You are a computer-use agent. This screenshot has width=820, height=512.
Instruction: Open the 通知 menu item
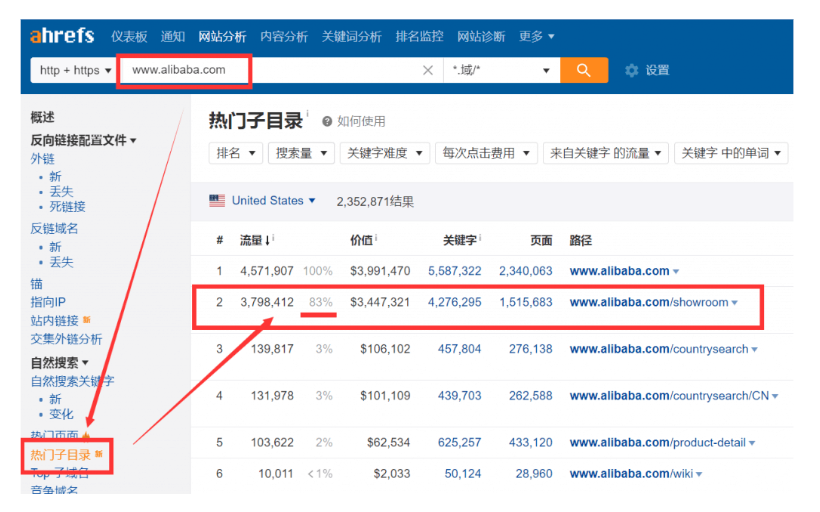point(173,36)
